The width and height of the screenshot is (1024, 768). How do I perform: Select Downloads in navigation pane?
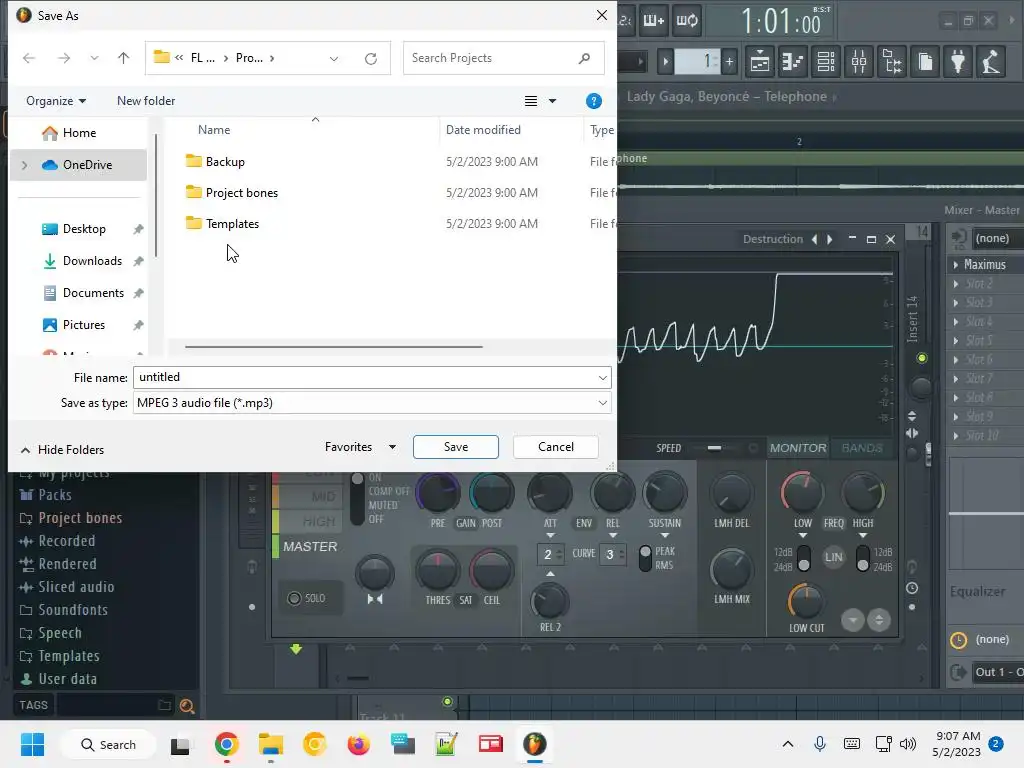[x=92, y=261]
